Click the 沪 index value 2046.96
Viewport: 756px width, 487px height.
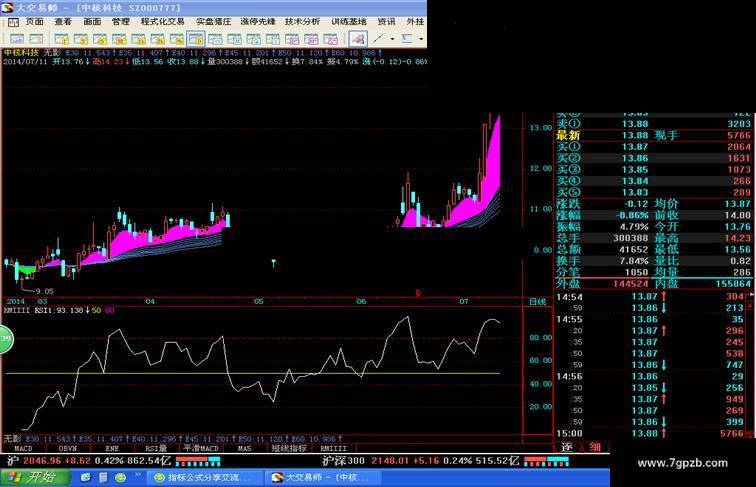click(x=41, y=461)
